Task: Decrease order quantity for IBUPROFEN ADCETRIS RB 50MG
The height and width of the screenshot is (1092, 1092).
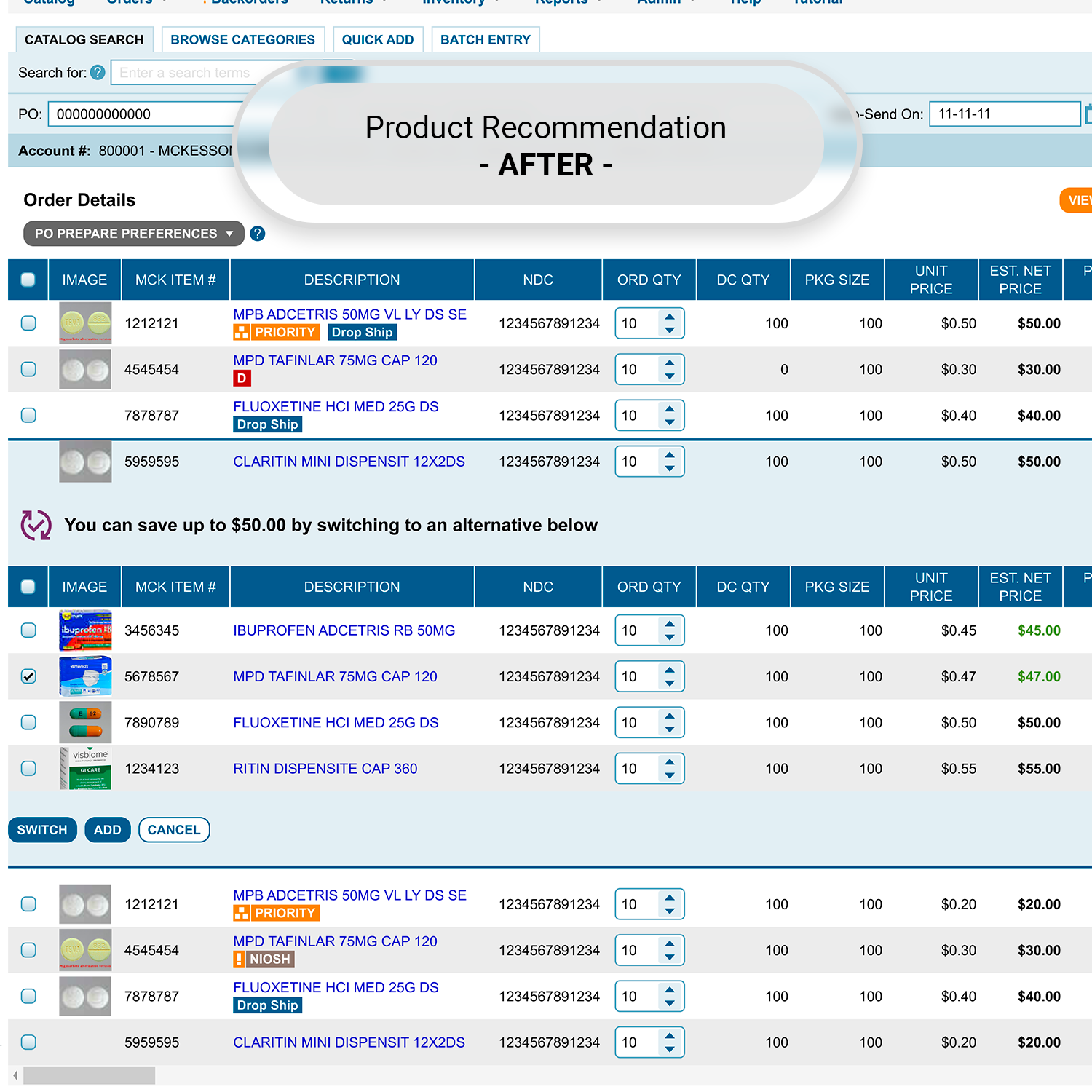Action: pos(670,638)
